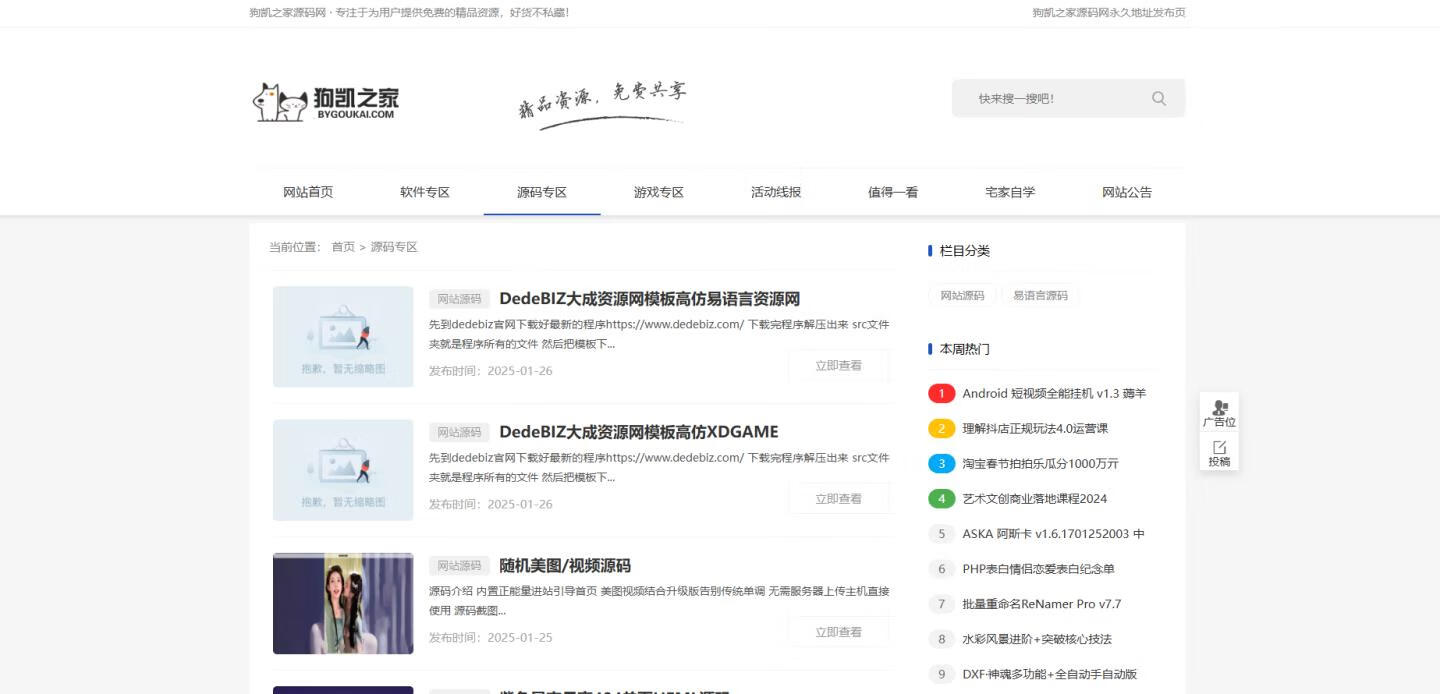Click the 随机美图 article thumbnail image
Viewport: 1440px width, 694px height.
point(343,603)
